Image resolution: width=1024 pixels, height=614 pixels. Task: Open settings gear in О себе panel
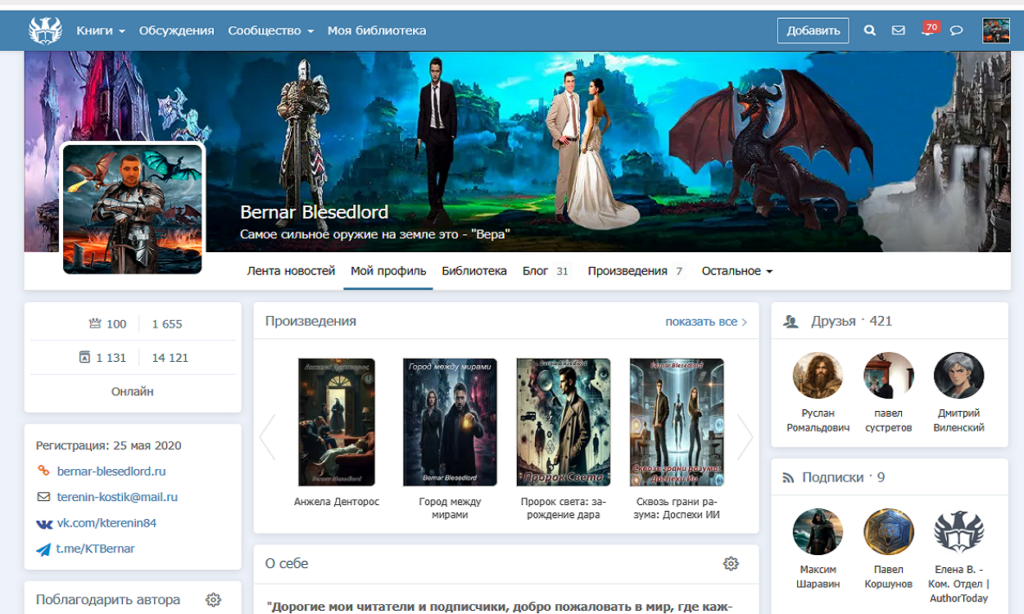[x=731, y=564]
